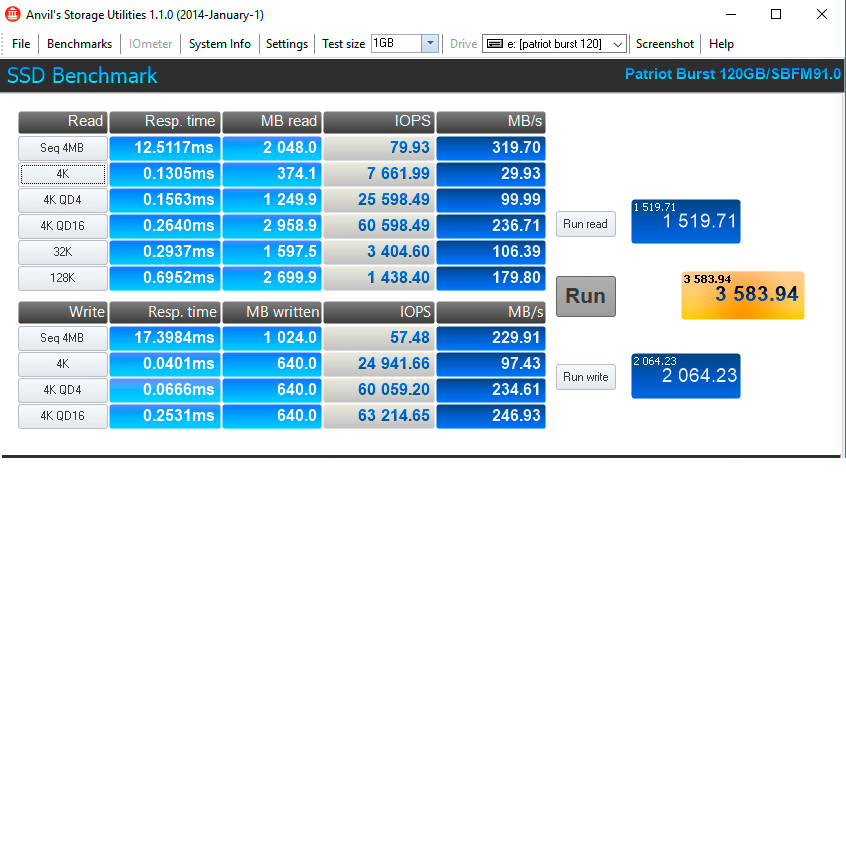Viewport: 846px width, 842px height.
Task: Click the drive icon in Drive selector
Action: click(x=495, y=44)
